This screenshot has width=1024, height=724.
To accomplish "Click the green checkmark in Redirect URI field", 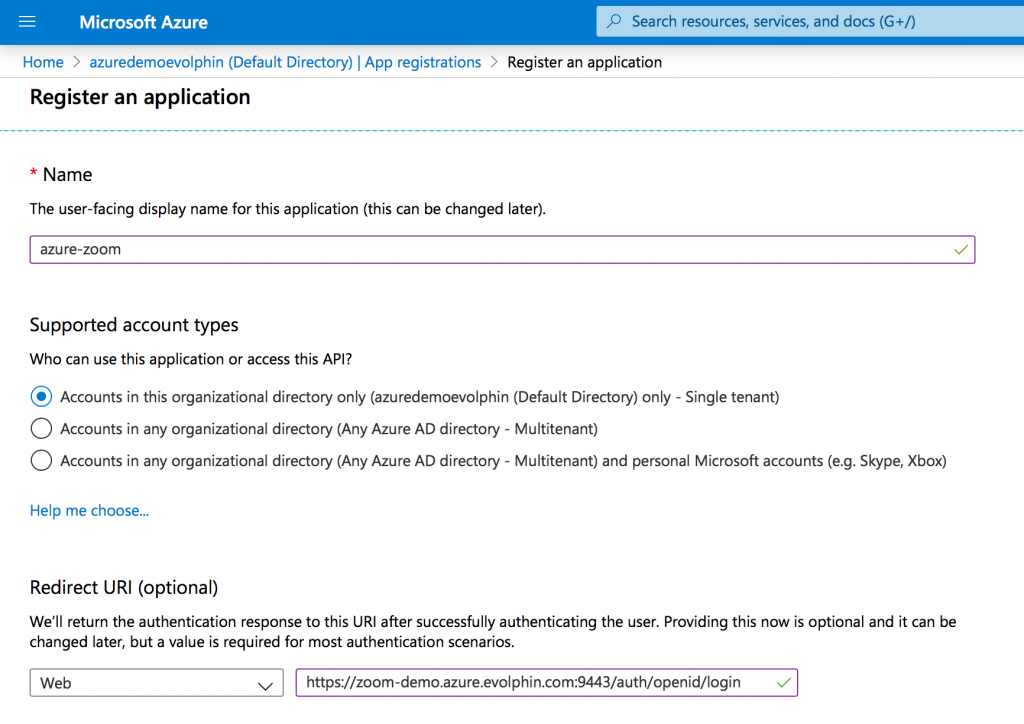I will (784, 682).
